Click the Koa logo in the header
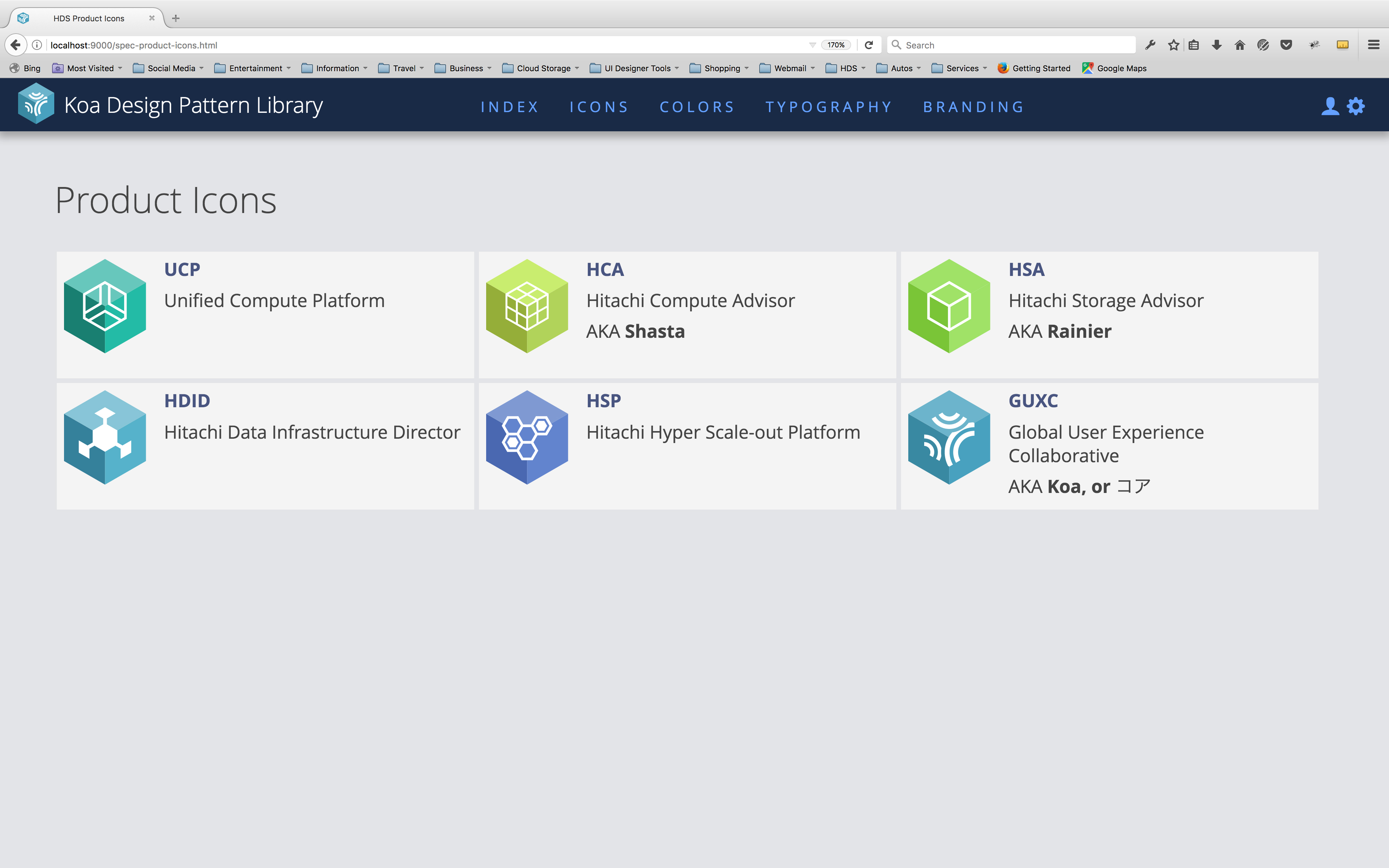Image resolution: width=1389 pixels, height=868 pixels. click(36, 104)
